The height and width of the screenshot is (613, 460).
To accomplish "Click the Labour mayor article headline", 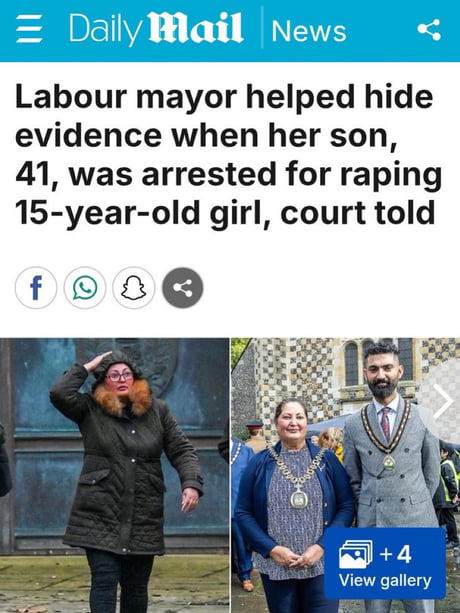I will (228, 155).
